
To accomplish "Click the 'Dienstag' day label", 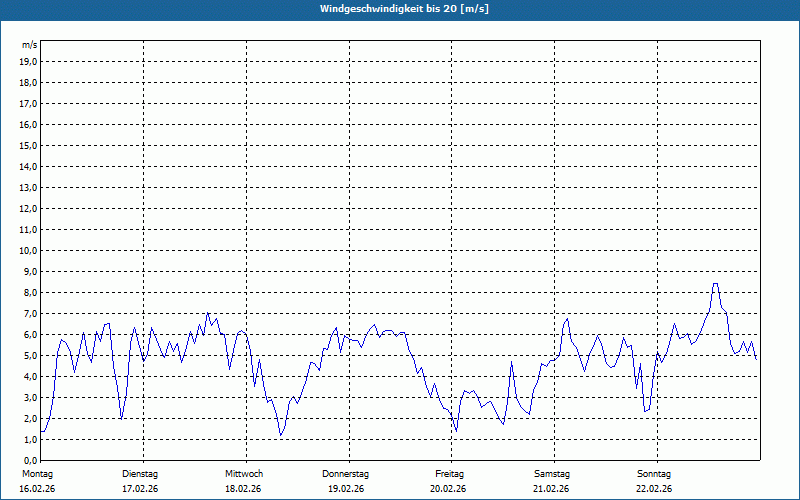I will [140, 474].
